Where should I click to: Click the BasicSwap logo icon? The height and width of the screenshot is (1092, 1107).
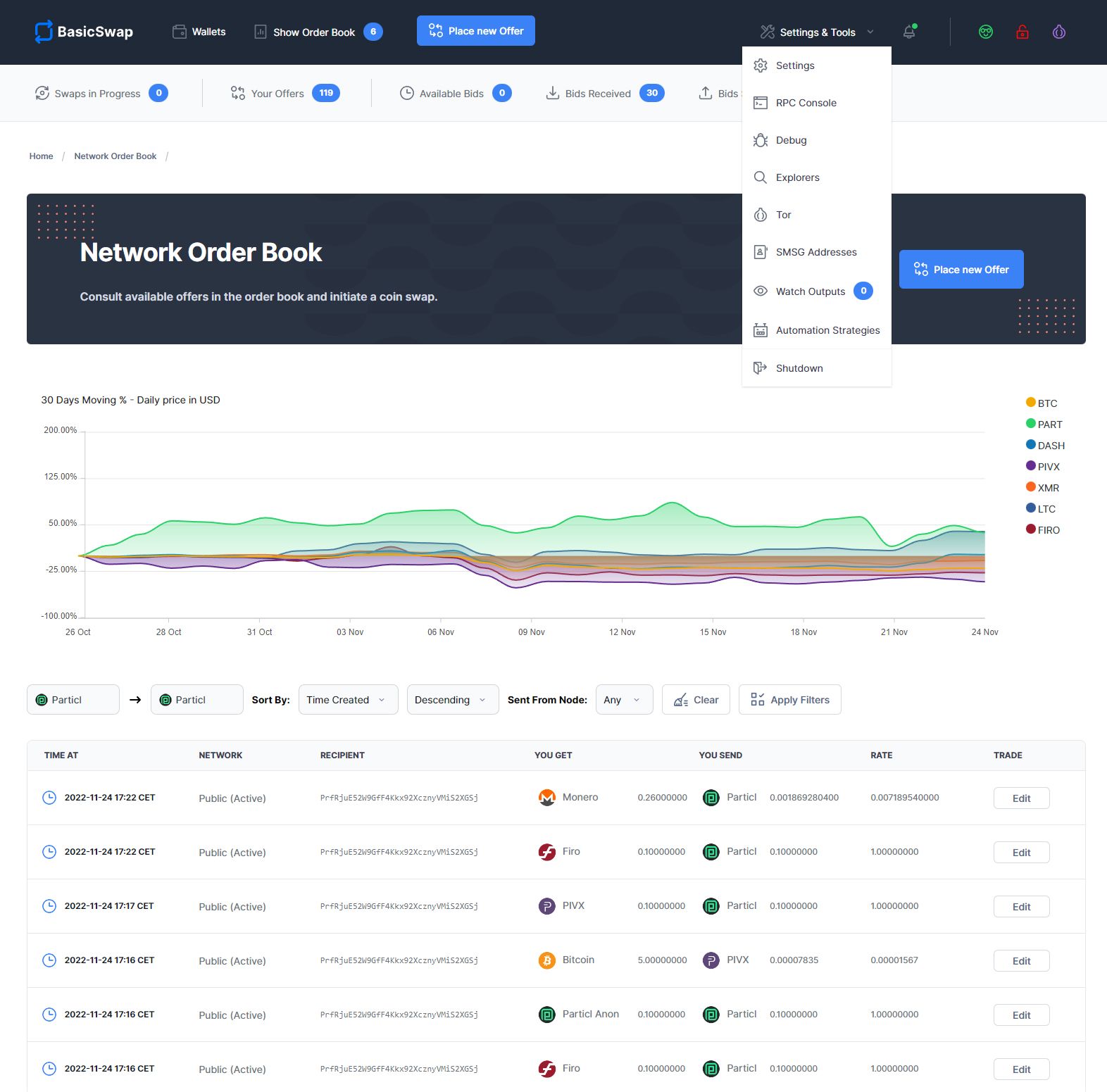[x=44, y=31]
